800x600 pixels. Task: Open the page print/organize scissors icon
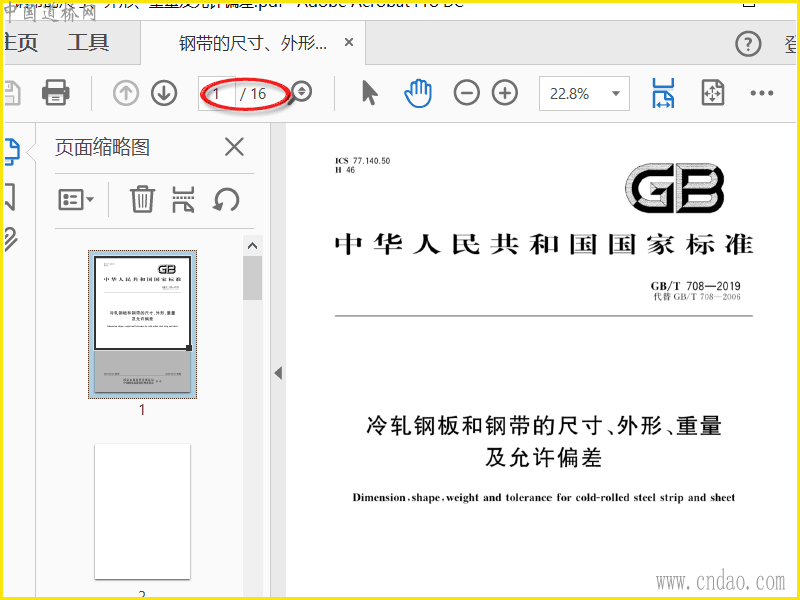pos(183,199)
